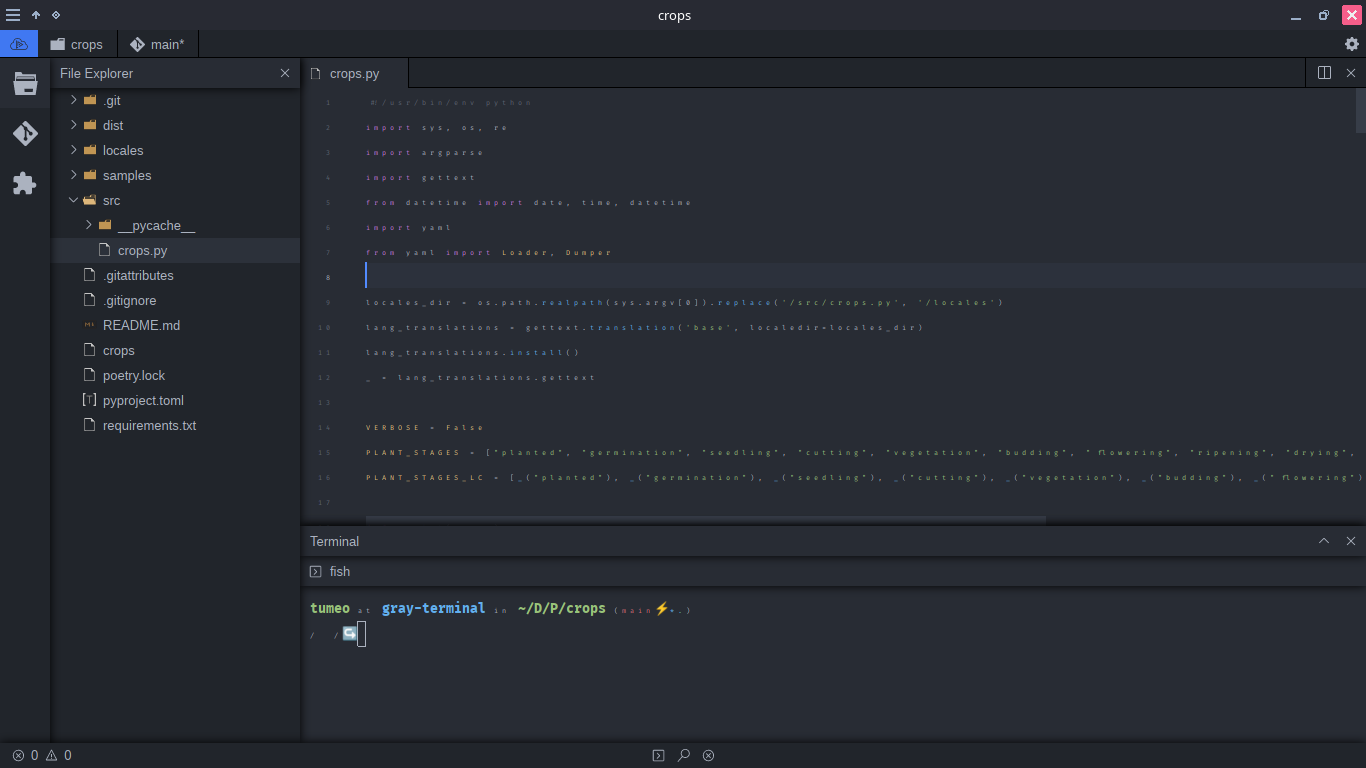The width and height of the screenshot is (1366, 768).
Task: Select the File Explorer icon in the sidebar
Action: (x=24, y=84)
